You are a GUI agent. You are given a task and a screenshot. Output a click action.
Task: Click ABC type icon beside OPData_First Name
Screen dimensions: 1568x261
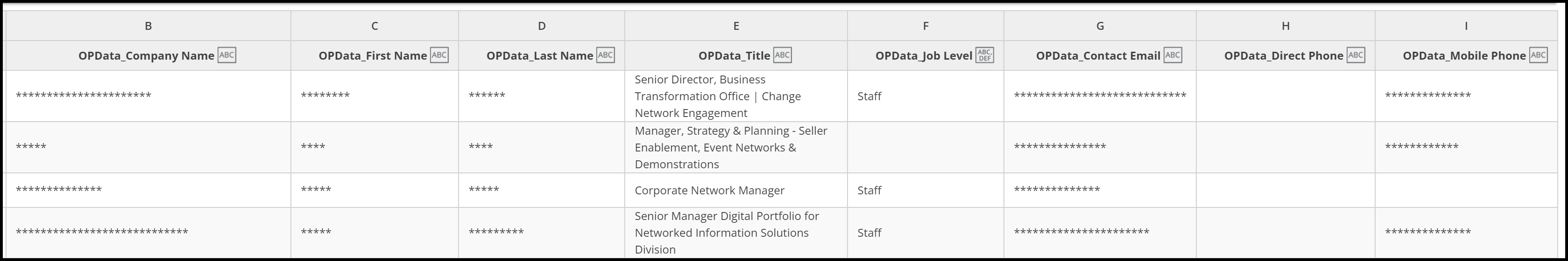pyautogui.click(x=439, y=55)
